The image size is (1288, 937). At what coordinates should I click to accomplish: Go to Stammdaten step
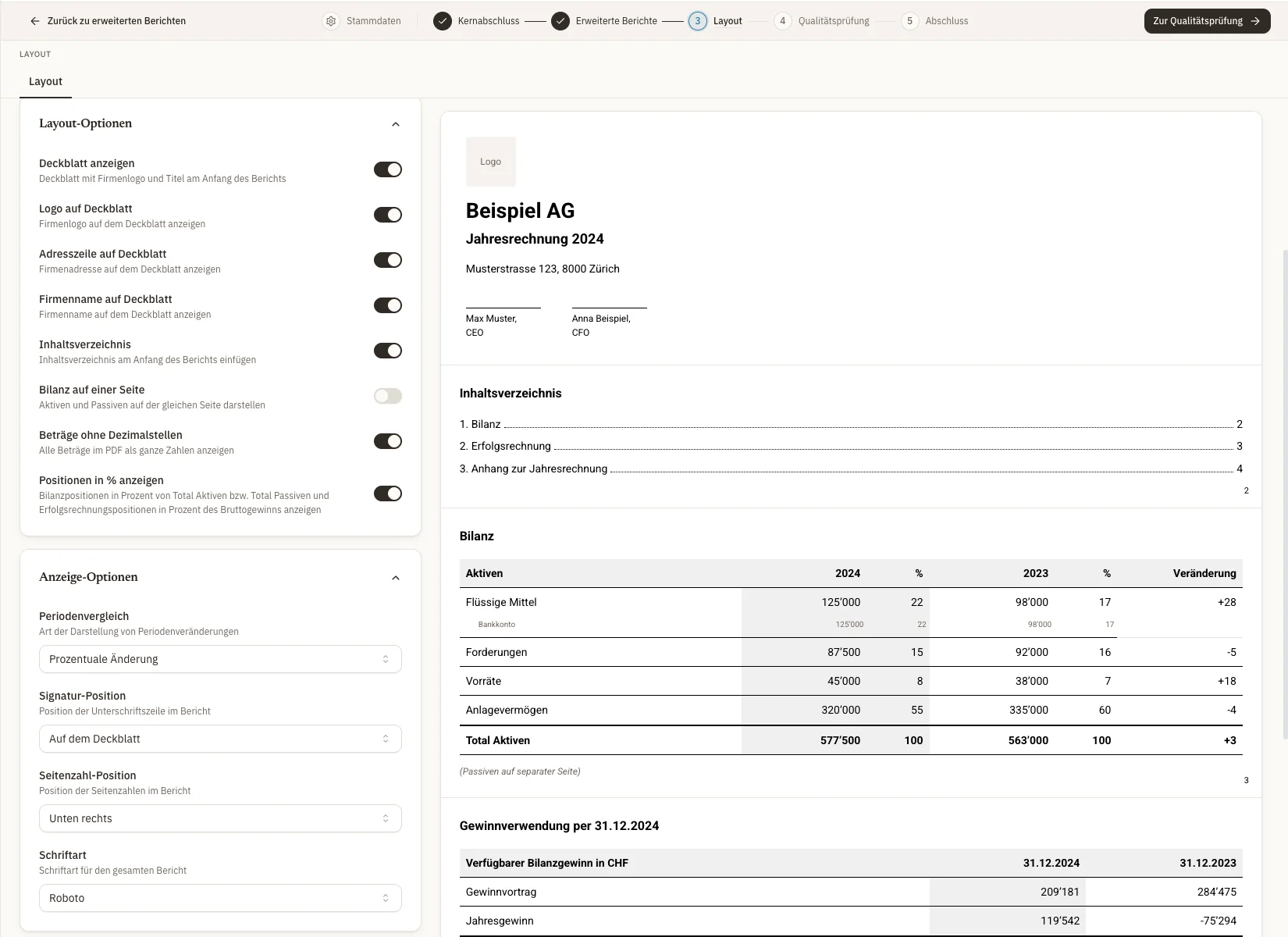click(373, 21)
